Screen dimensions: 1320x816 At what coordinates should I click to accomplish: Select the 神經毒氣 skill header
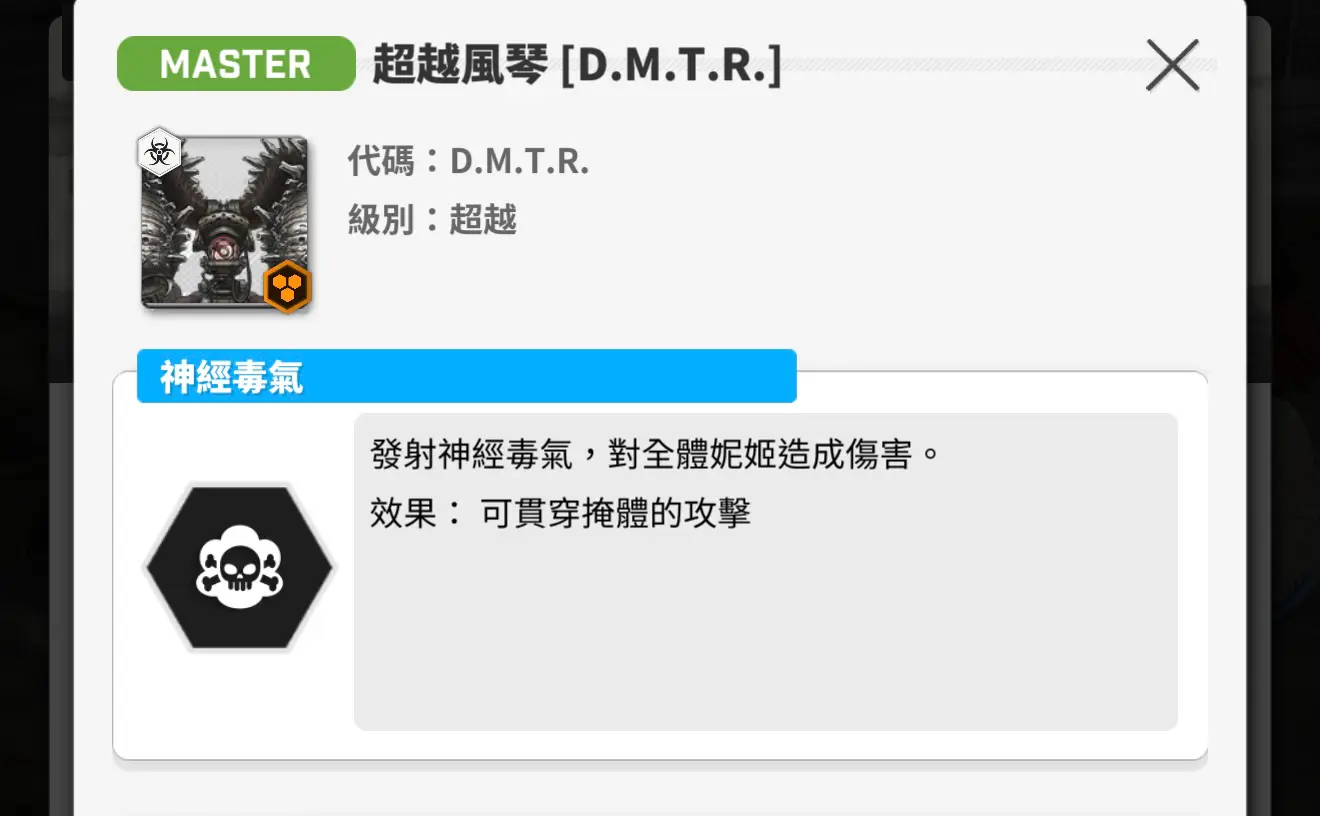[x=466, y=376]
